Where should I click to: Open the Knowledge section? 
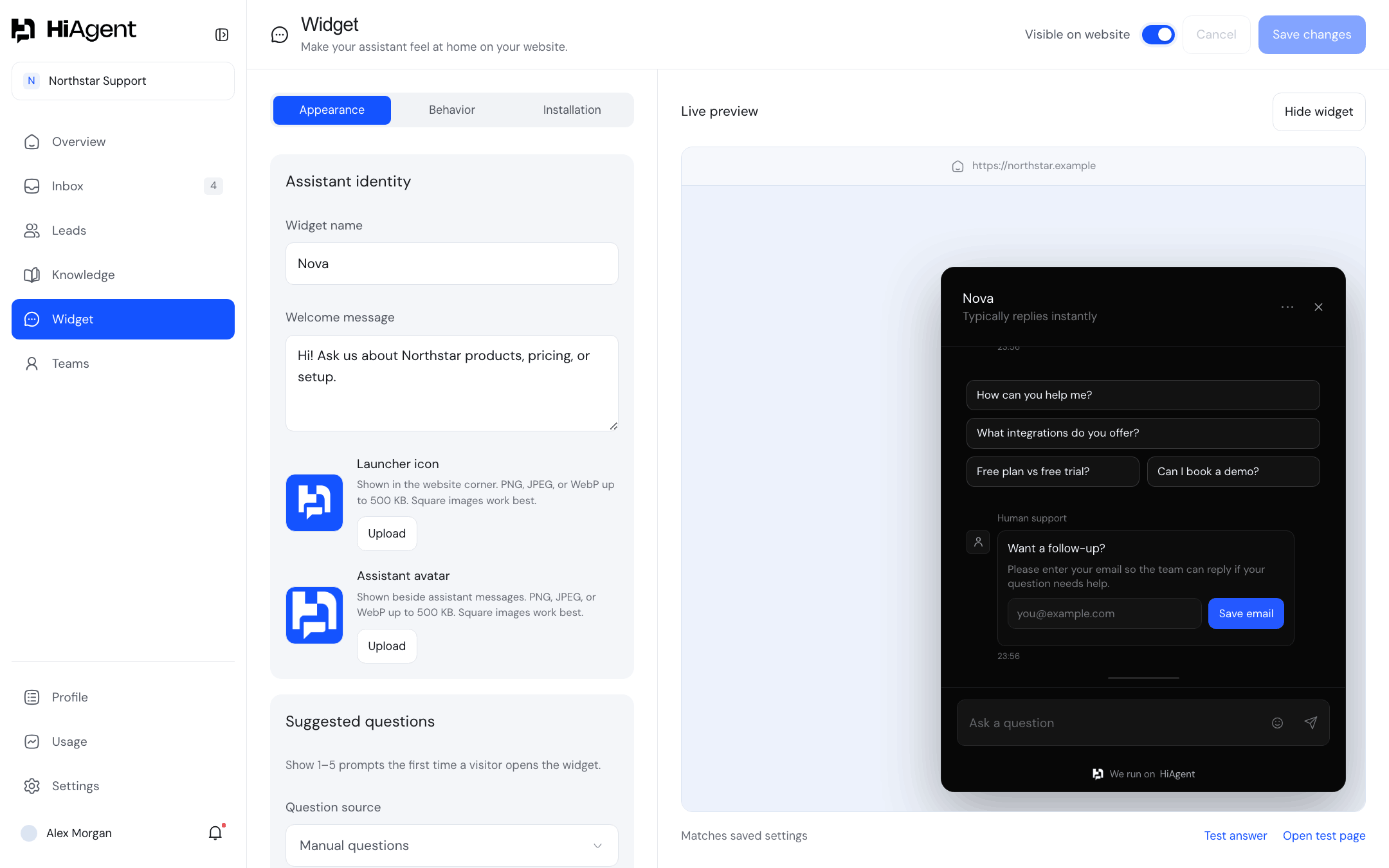[123, 275]
